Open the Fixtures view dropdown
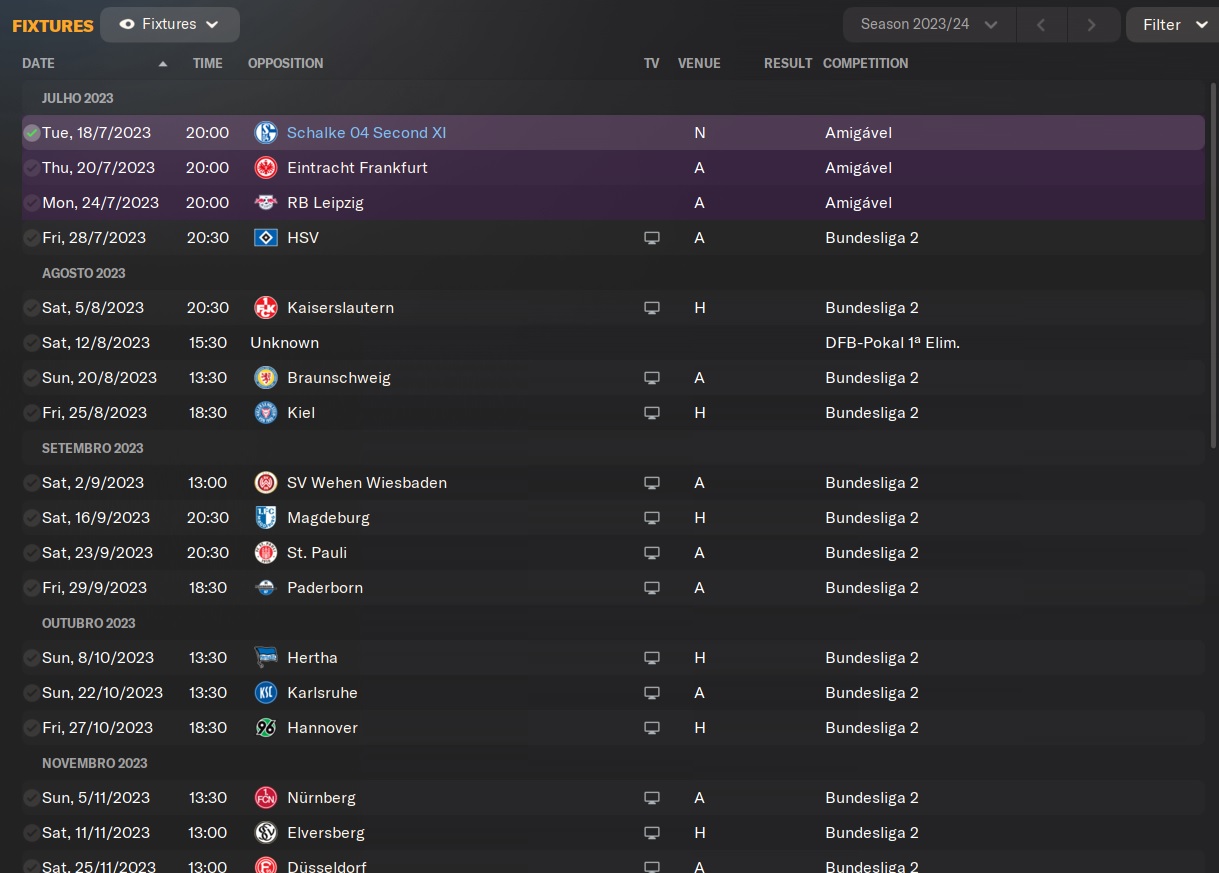1219x873 pixels. 170,24
